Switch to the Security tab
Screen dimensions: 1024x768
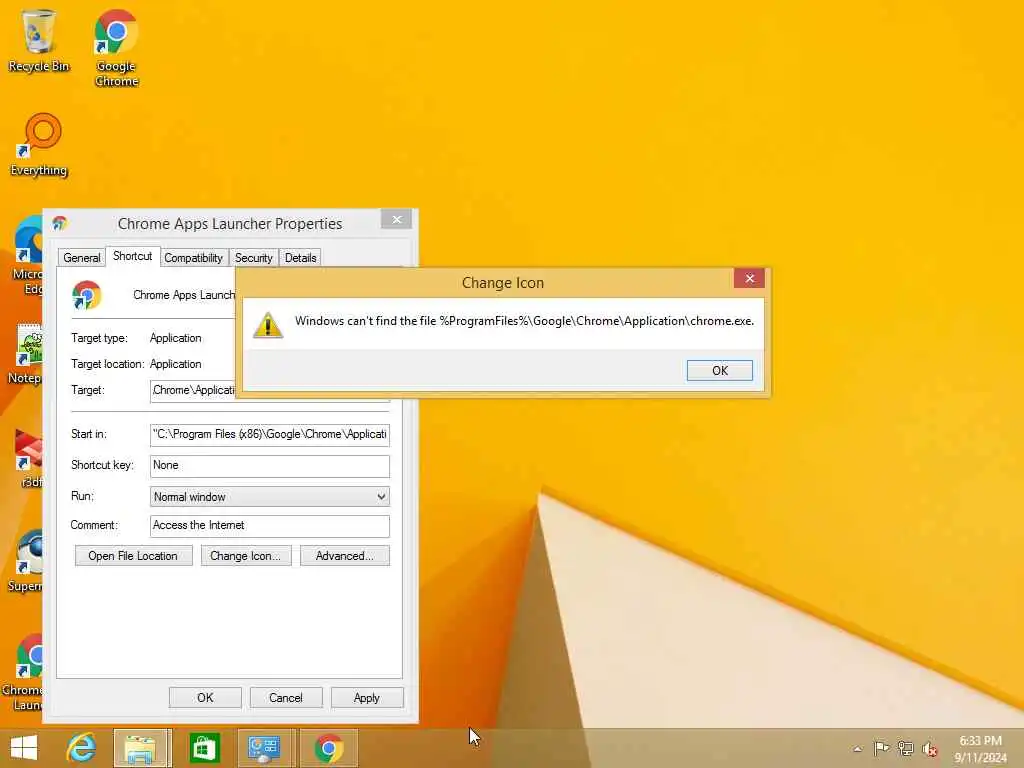(253, 258)
